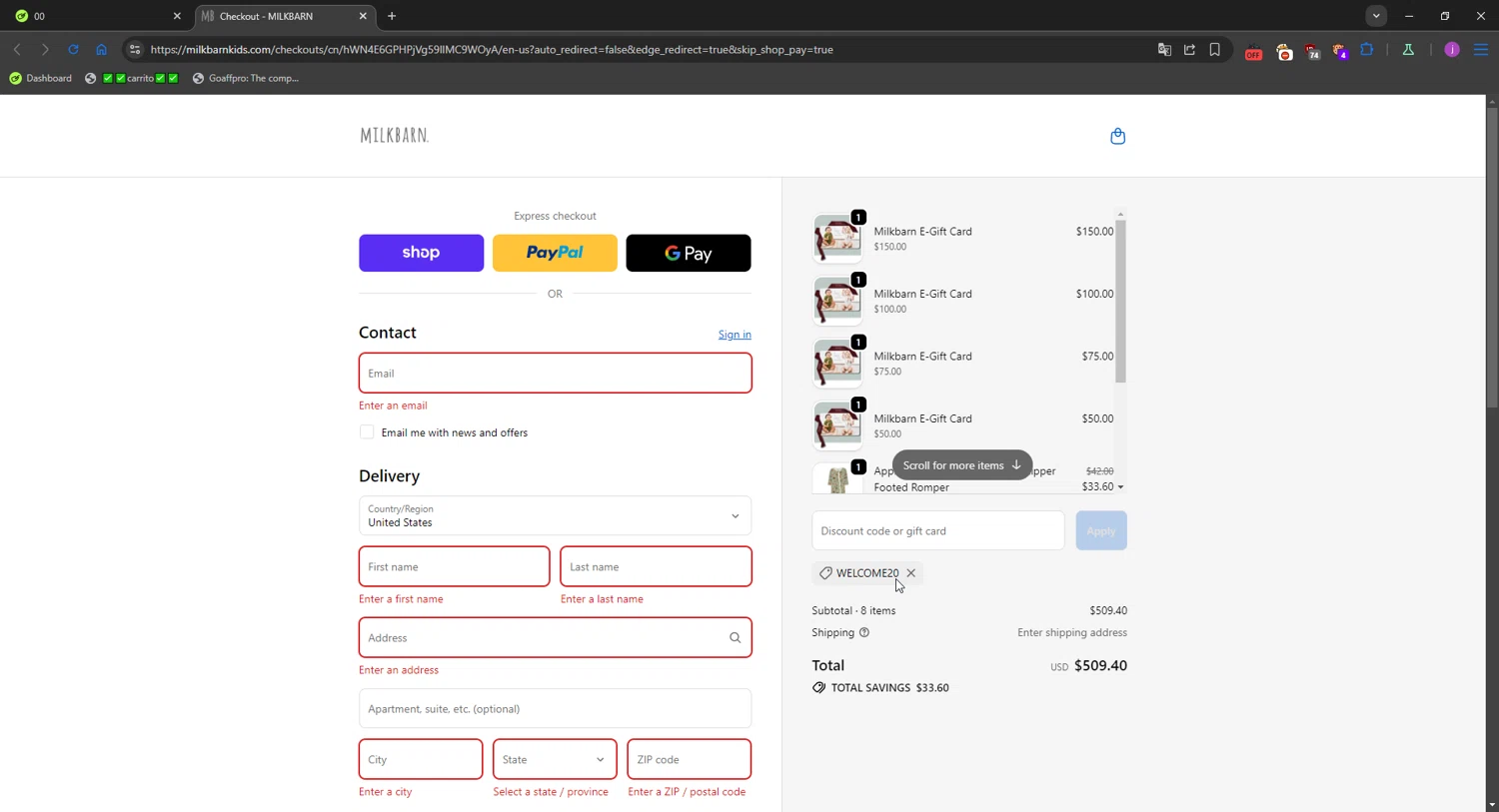Focus the Last name field
This screenshot has height=812, width=1499.
coord(656,566)
